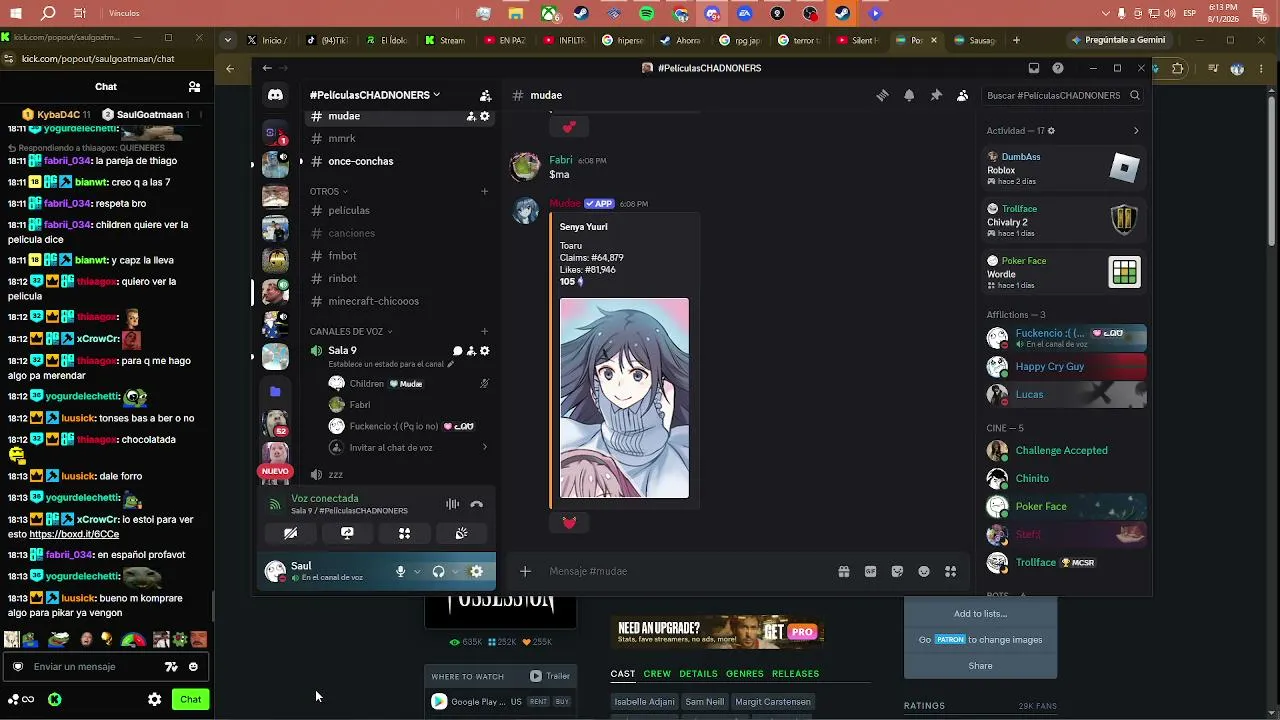The height and width of the screenshot is (720, 1280).
Task: Open GIF picker in message bar
Action: [870, 571]
